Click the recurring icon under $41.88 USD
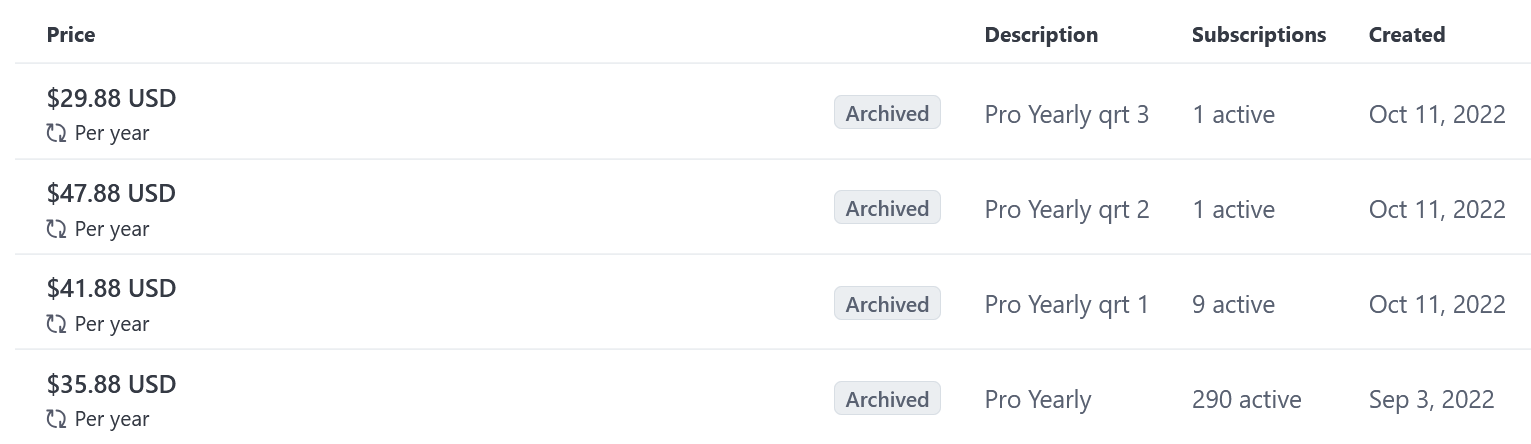Image resolution: width=1531 pixels, height=444 pixels. (56, 324)
